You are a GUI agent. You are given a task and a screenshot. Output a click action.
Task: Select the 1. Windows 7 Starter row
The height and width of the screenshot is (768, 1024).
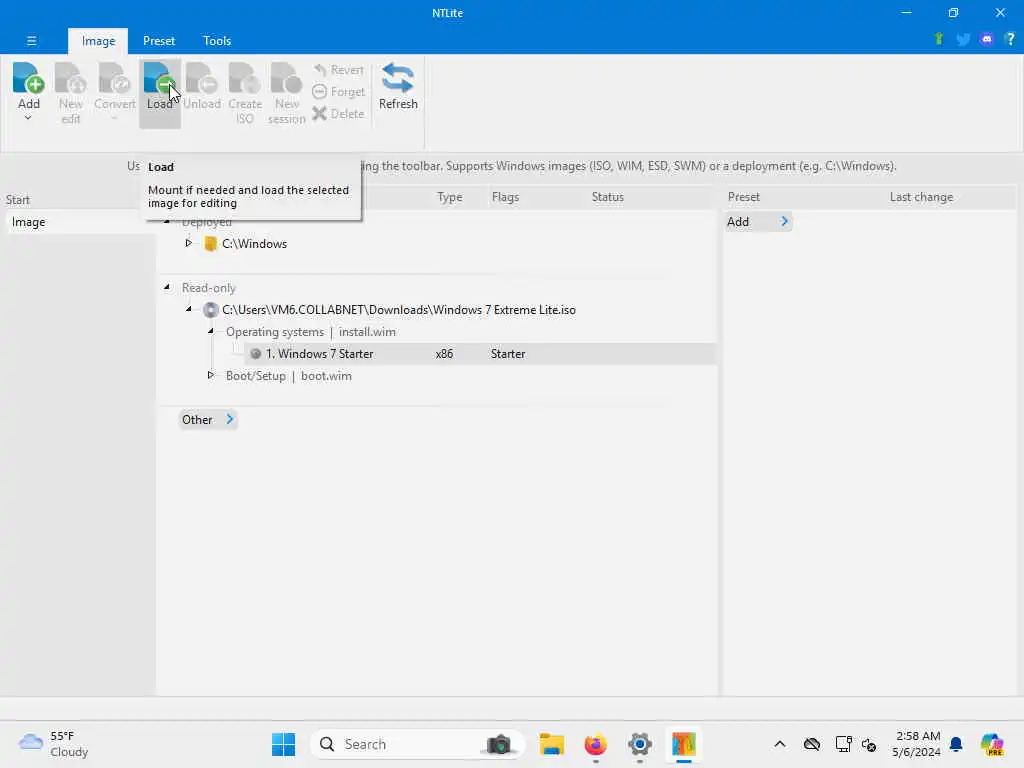coord(481,354)
